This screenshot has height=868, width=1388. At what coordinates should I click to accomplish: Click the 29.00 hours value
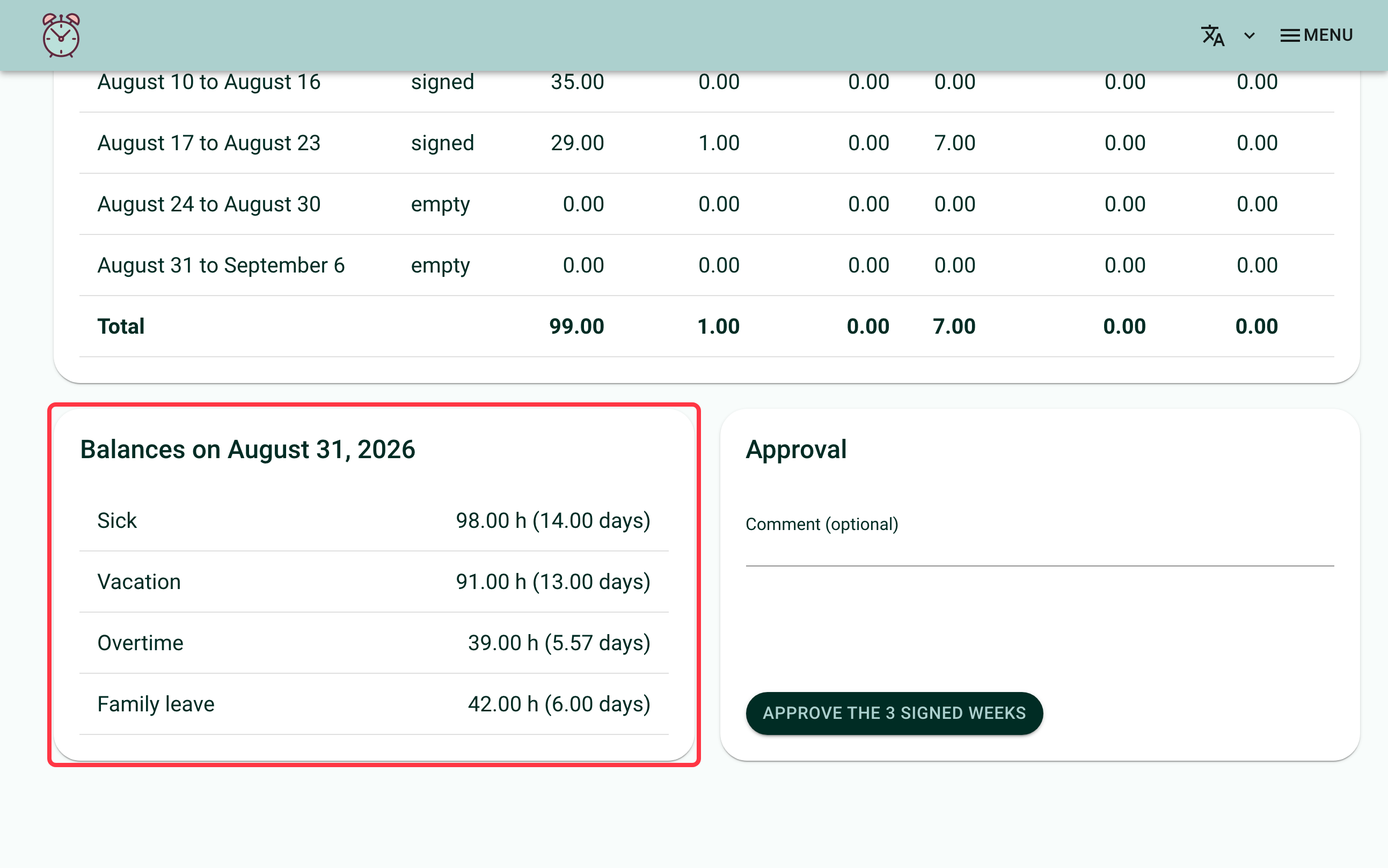[x=577, y=143]
